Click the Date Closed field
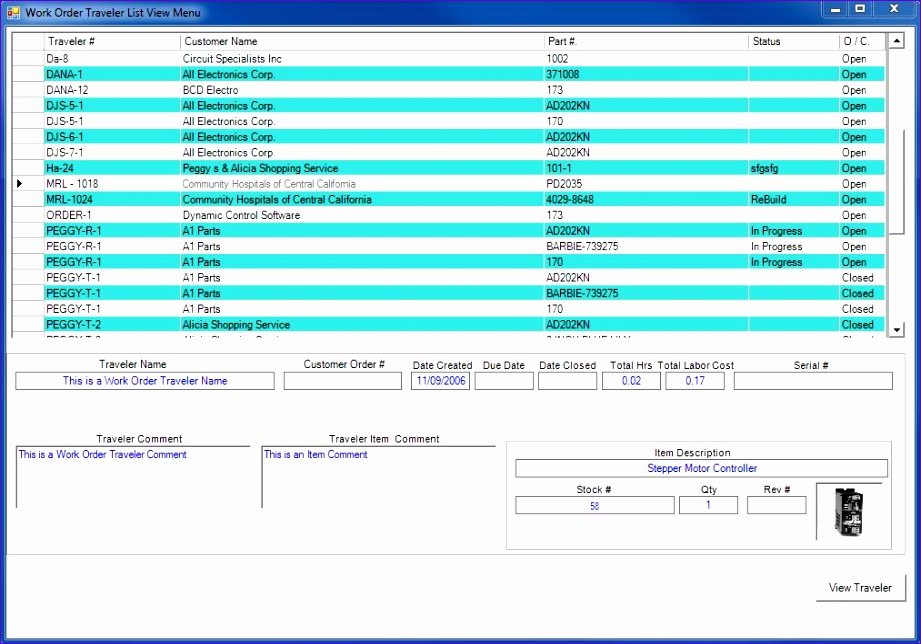 567,381
